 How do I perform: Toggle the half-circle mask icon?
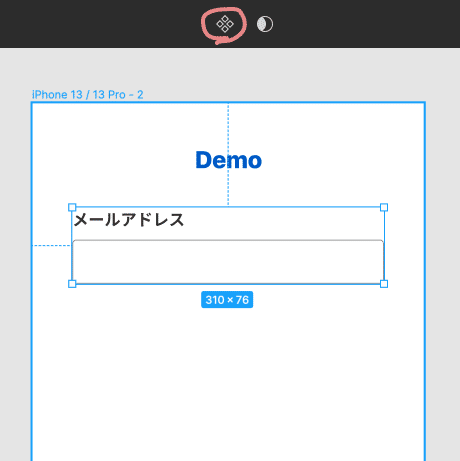pos(265,24)
